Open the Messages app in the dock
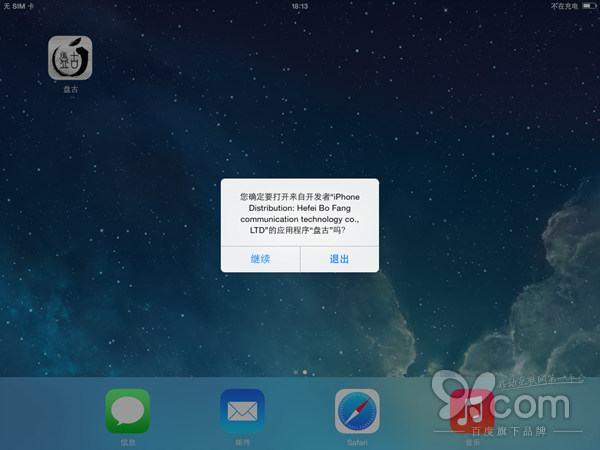The image size is (600, 450). (127, 411)
